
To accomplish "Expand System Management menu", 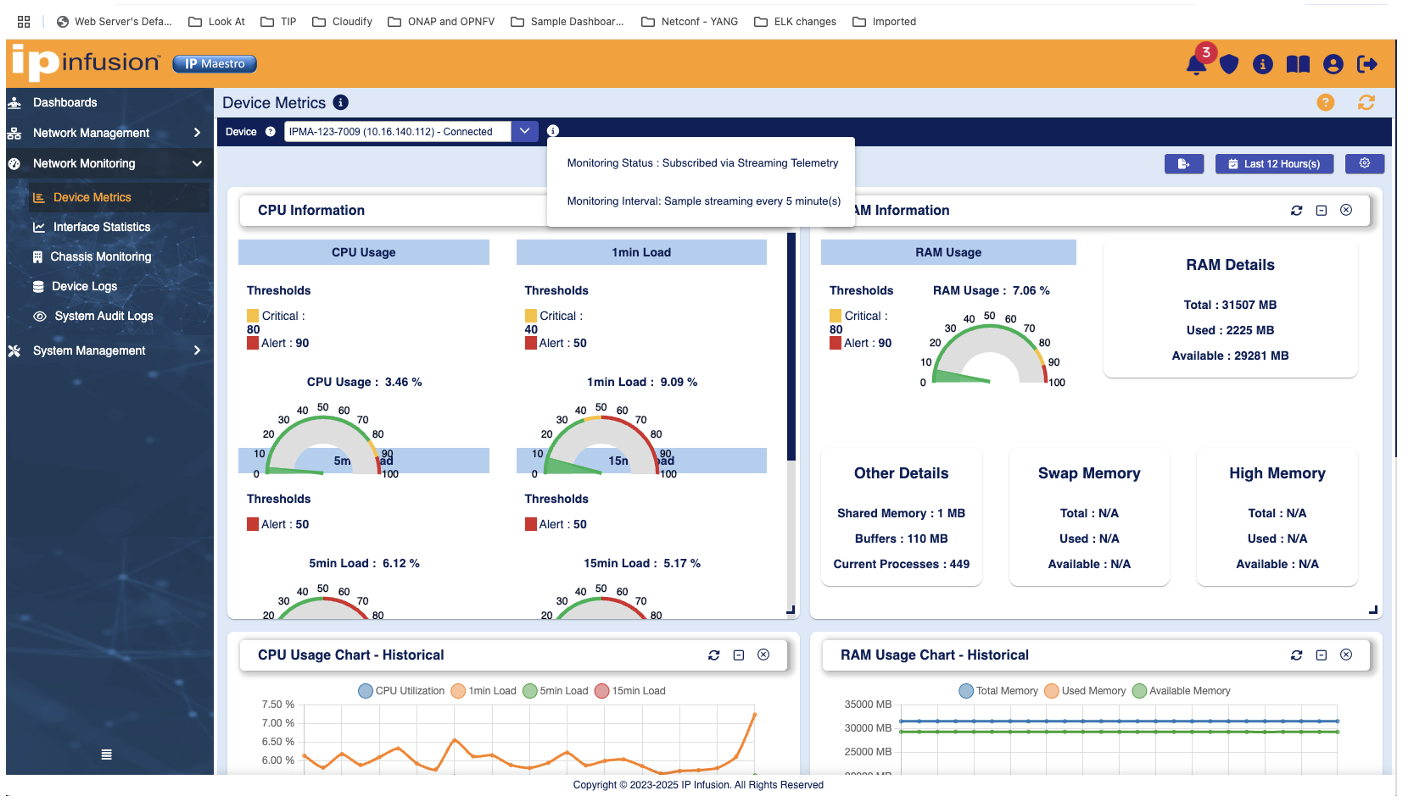I will (x=108, y=351).
